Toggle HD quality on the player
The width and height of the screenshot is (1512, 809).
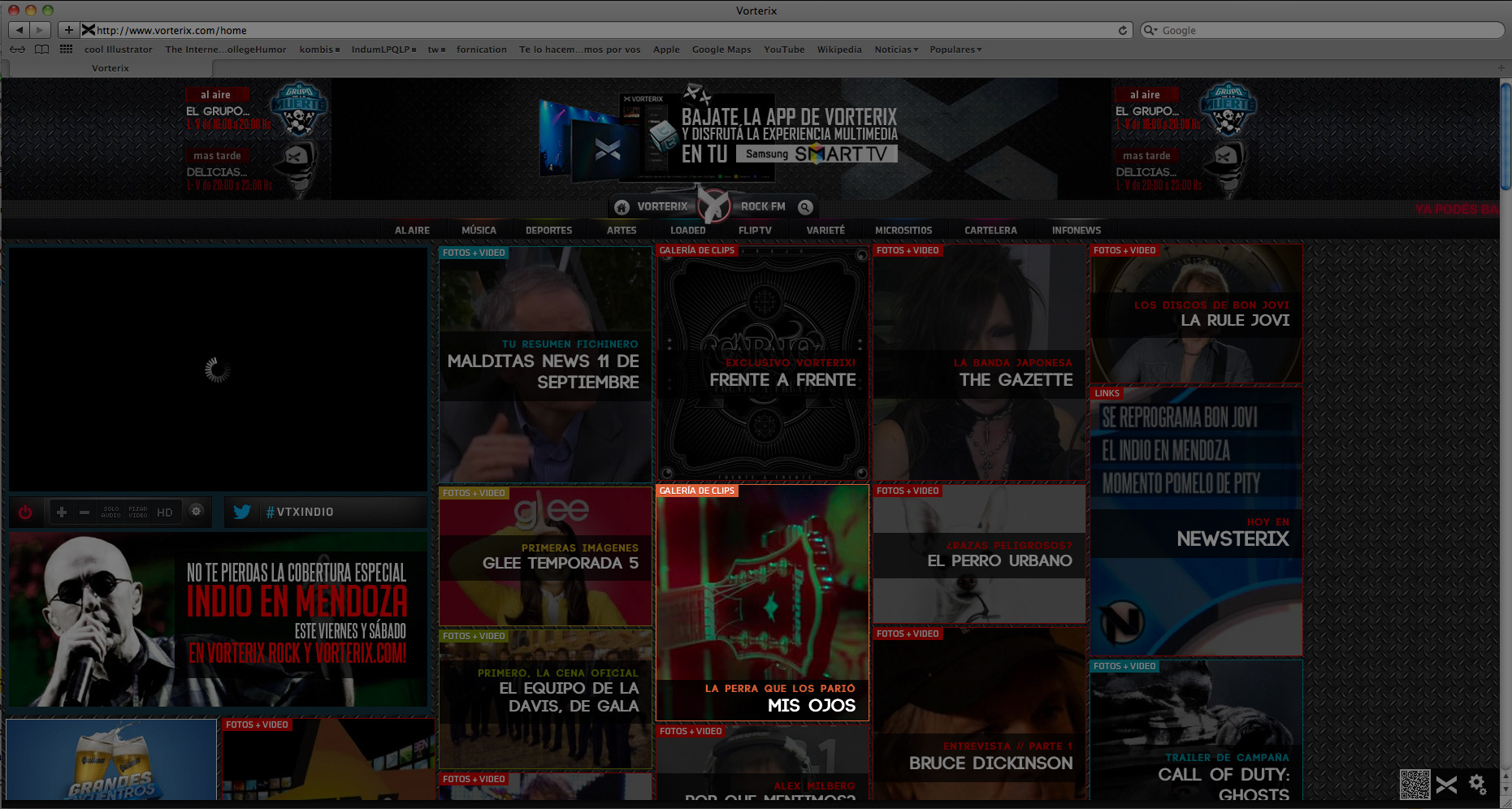(165, 513)
